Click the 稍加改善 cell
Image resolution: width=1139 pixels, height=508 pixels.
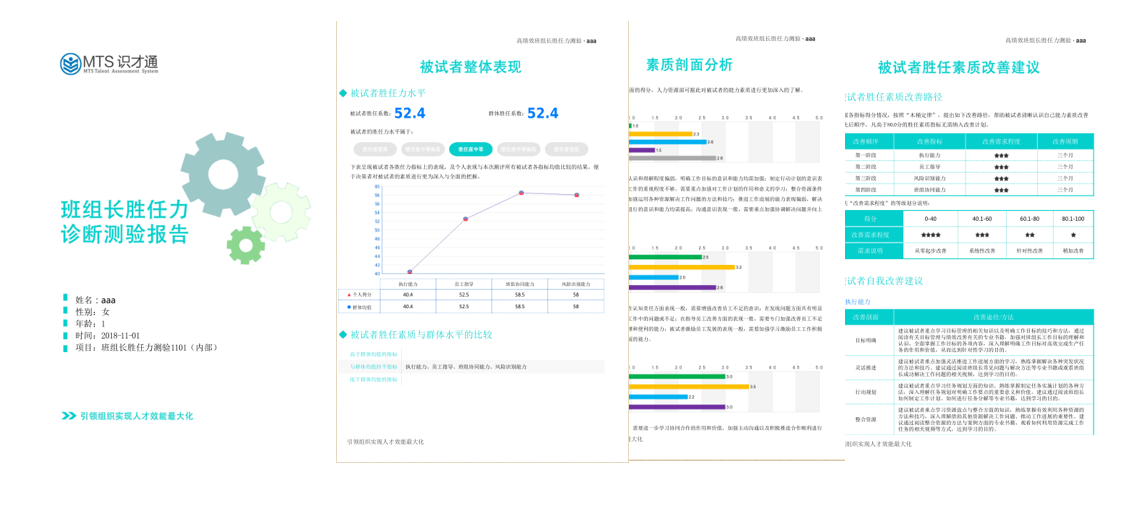pyautogui.click(x=1072, y=251)
